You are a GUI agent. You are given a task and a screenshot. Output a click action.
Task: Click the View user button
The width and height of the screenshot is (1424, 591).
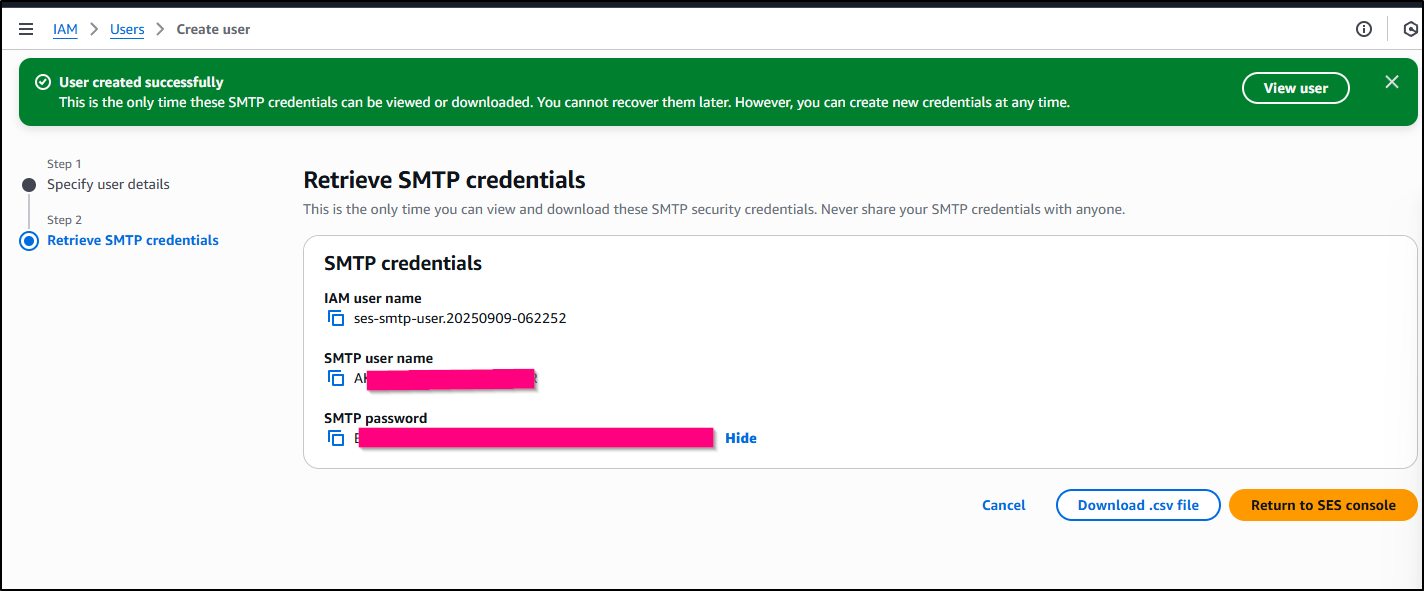1296,88
